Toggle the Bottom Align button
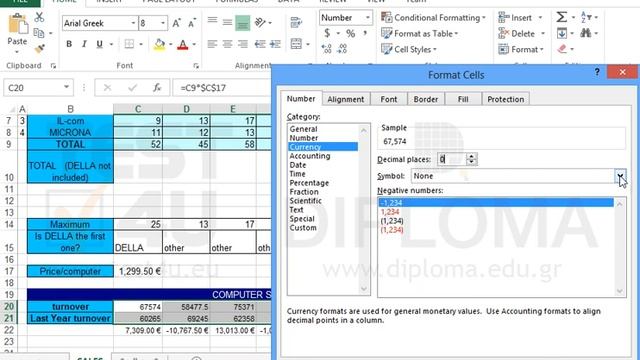Image resolution: width=640 pixels, height=360 pixels. [242, 23]
